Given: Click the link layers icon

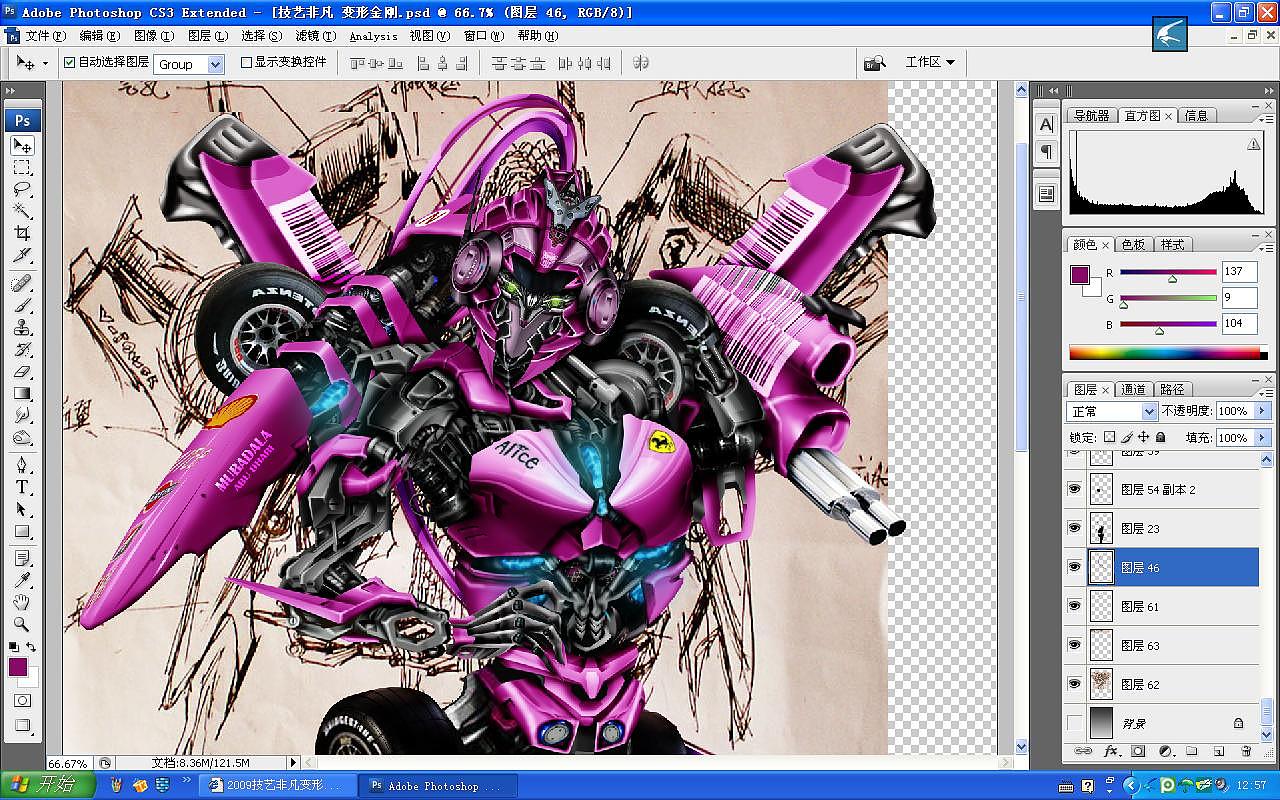Looking at the screenshot, I should [1083, 751].
